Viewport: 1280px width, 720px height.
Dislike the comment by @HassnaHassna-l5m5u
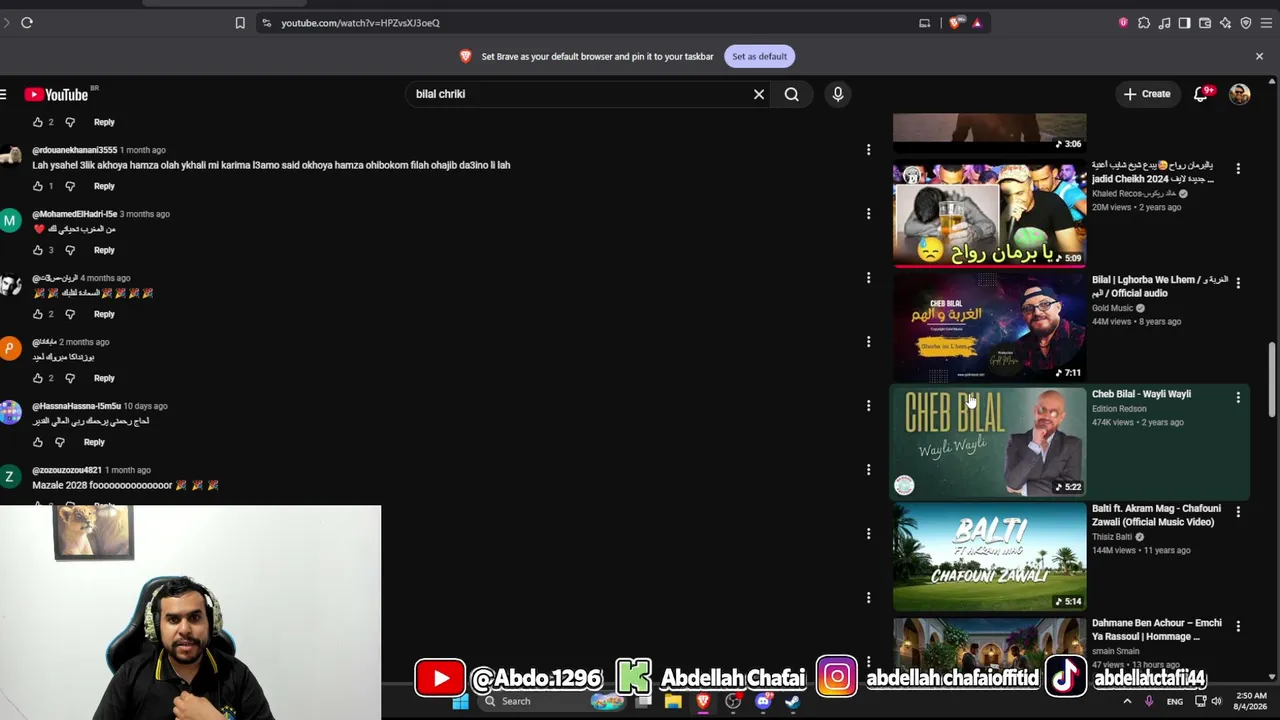coord(60,442)
